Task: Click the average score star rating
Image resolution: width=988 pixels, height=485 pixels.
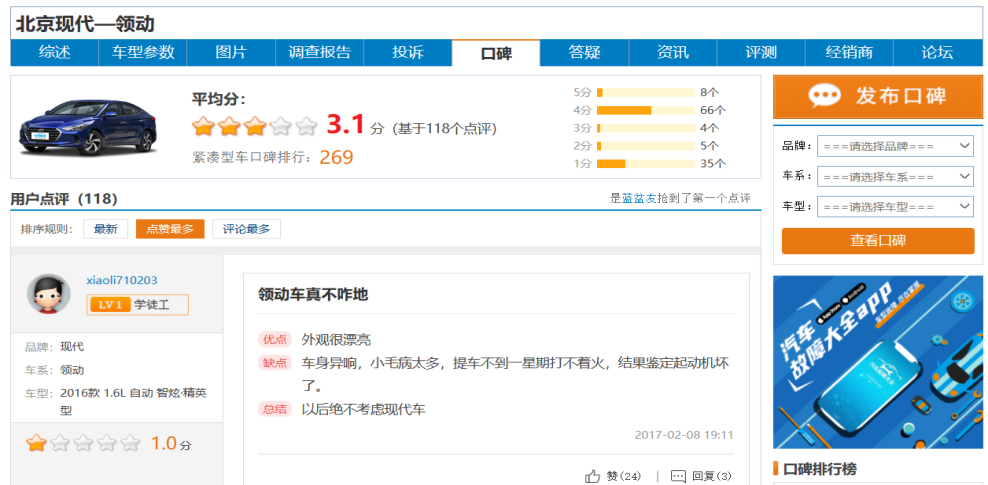Action: pos(255,126)
